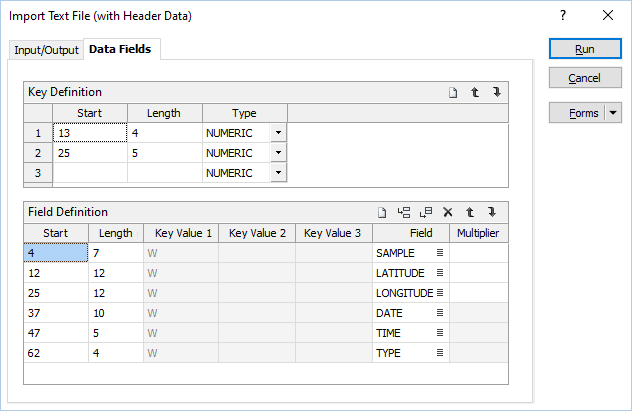
Task: Click Key Value 2 cell in LATITUDE row
Action: pyautogui.click(x=257, y=273)
